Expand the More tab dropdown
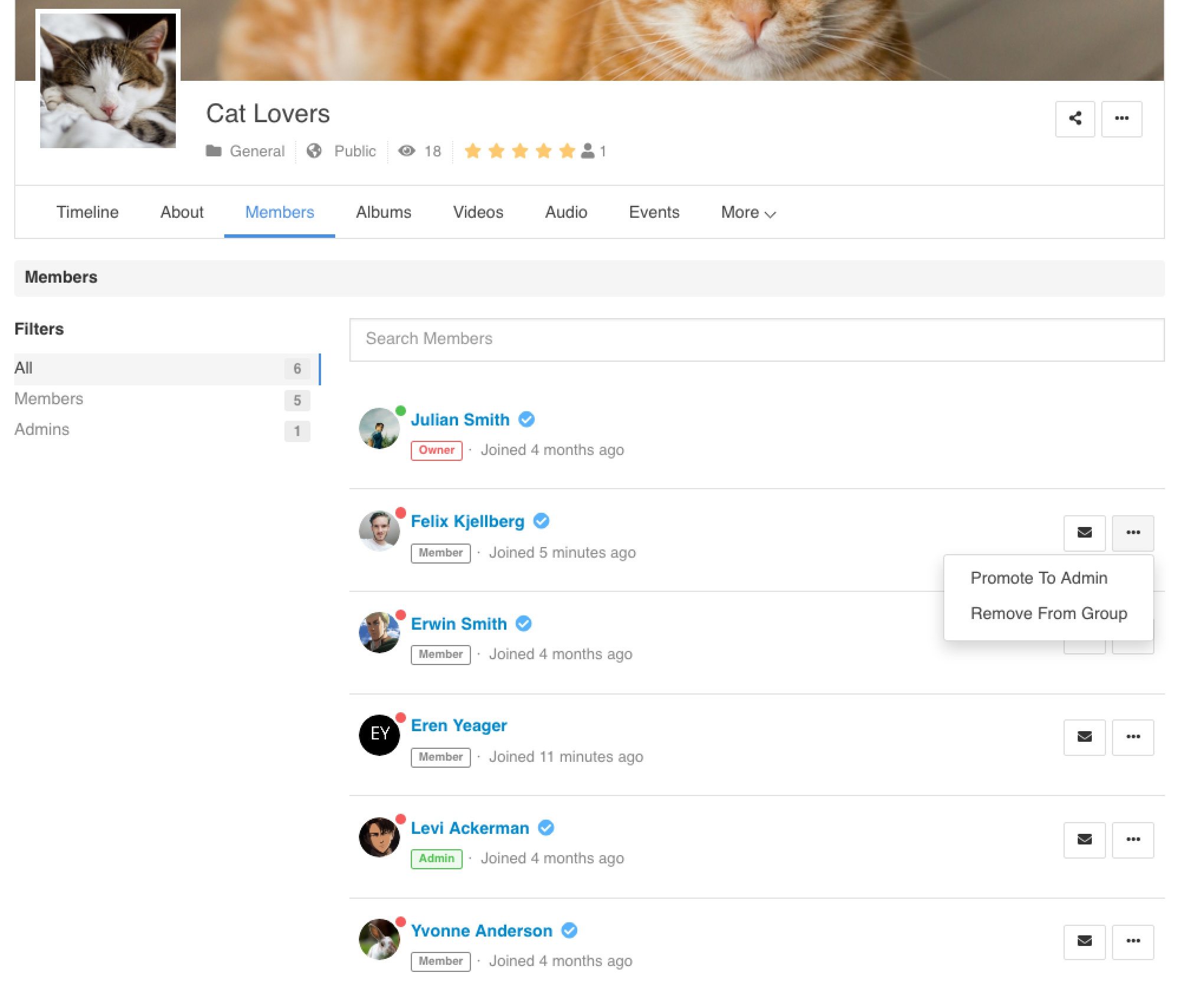Viewport: 1204px width, 992px height. coord(748,212)
